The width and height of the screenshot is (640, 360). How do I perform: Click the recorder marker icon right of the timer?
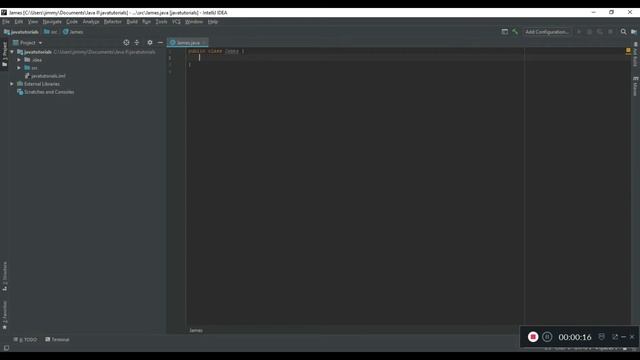coord(602,337)
